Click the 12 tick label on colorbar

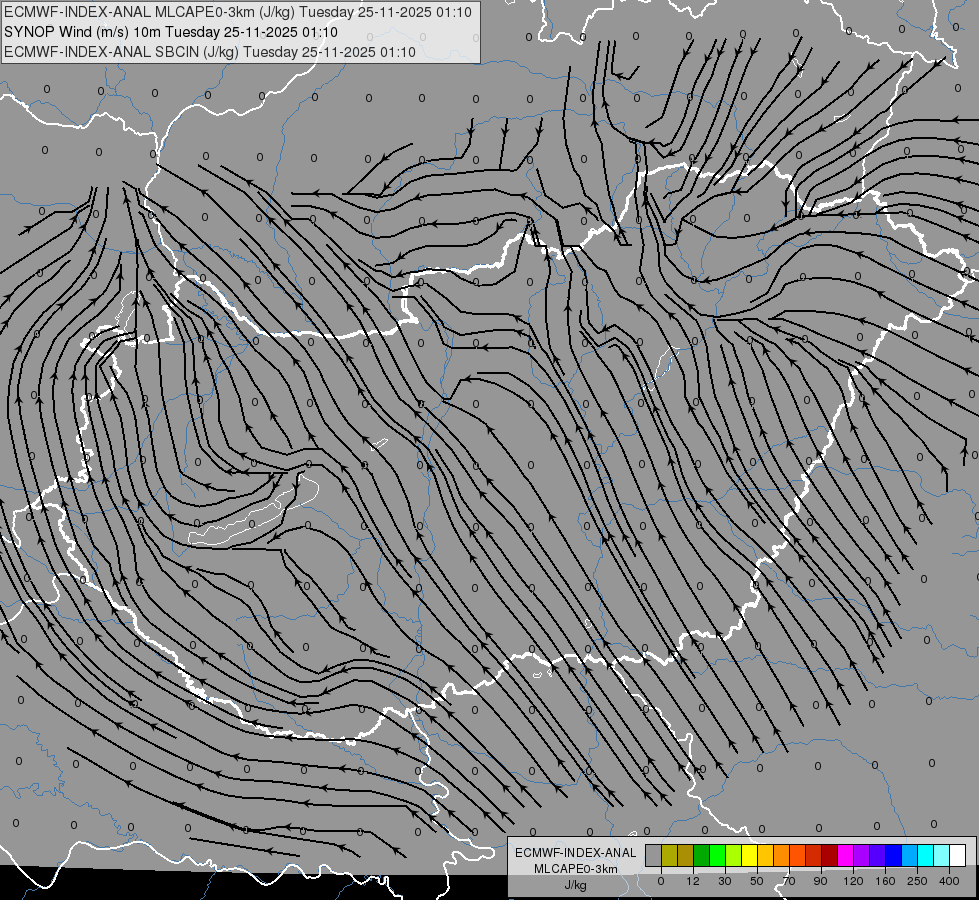693,881
